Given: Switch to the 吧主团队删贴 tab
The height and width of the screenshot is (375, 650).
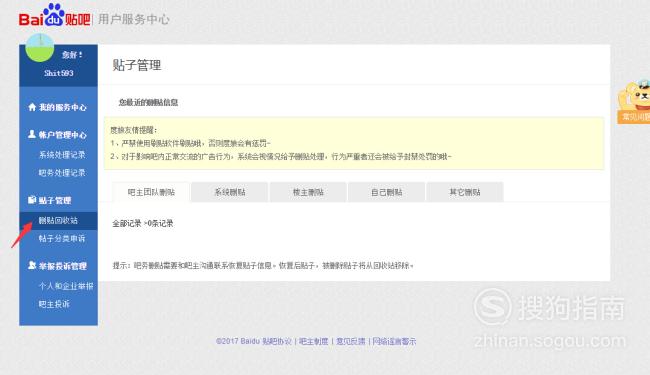Looking at the screenshot, I should tap(151, 192).
